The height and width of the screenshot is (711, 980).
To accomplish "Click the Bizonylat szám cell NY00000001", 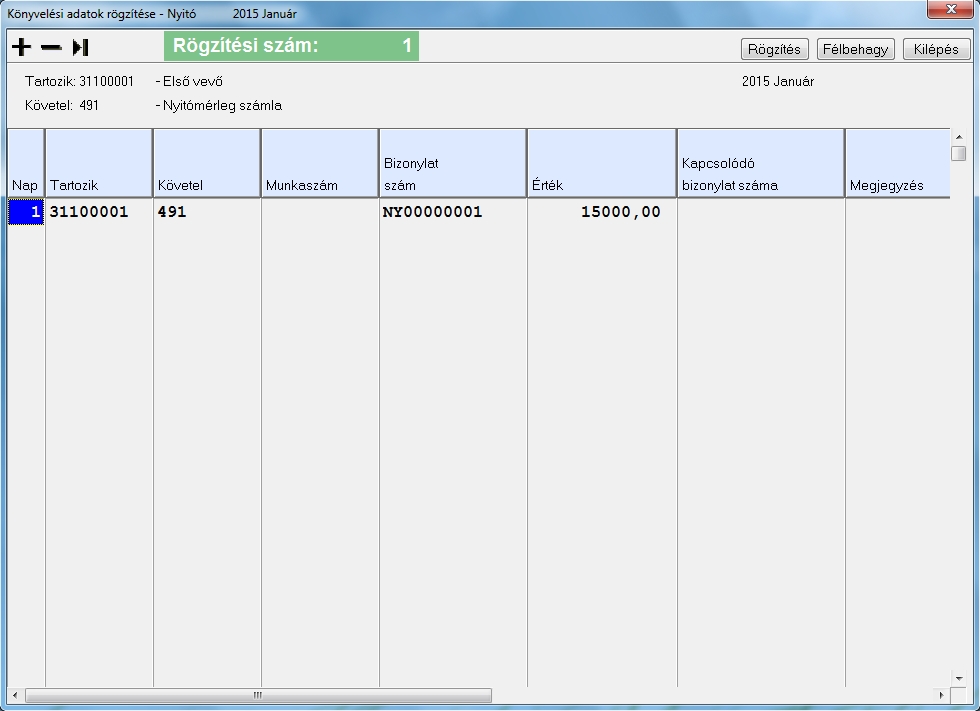I will pyautogui.click(x=452, y=212).
